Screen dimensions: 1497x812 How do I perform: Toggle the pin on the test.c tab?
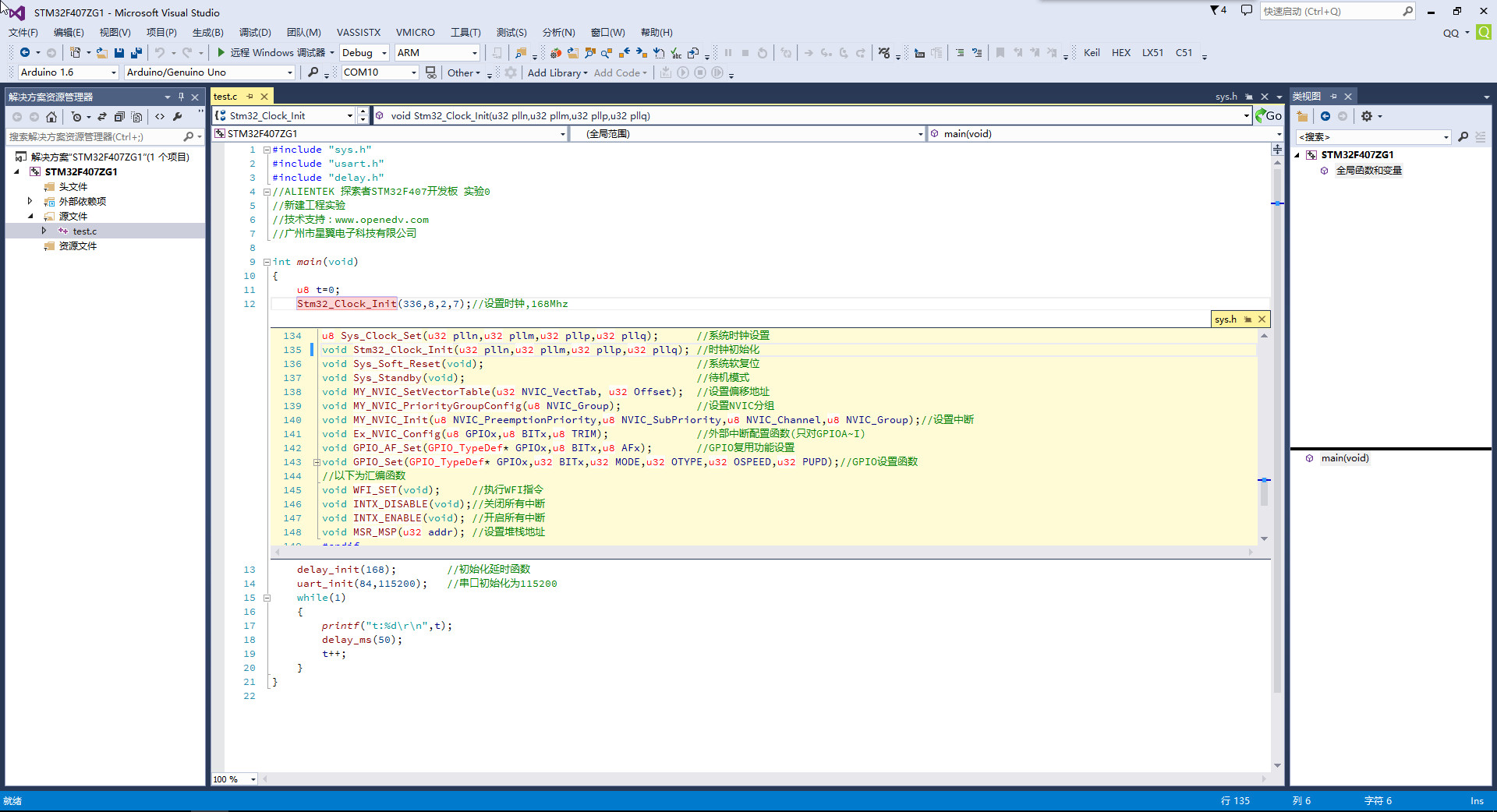coord(250,97)
